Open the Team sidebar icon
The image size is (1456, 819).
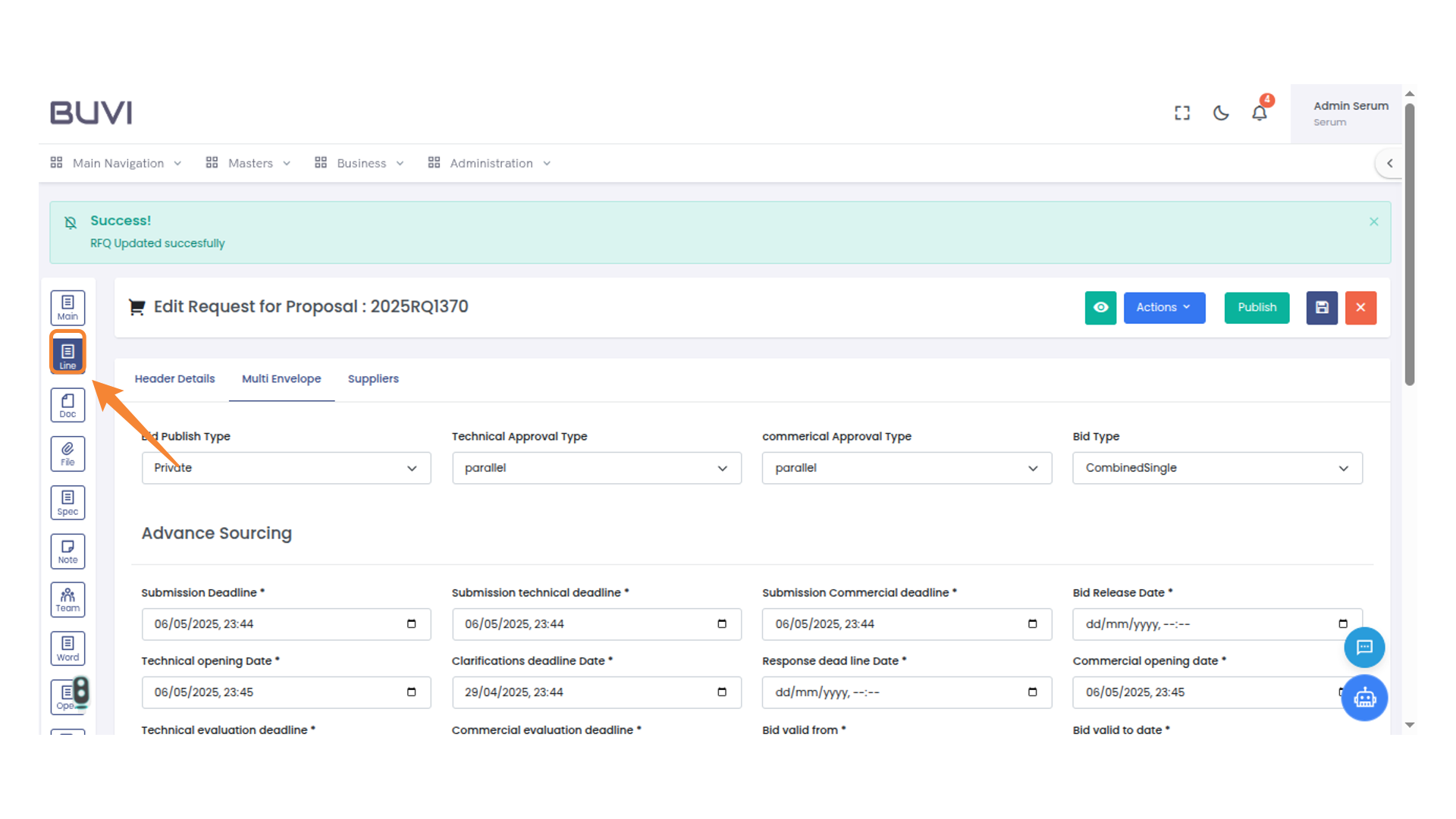[x=67, y=600]
